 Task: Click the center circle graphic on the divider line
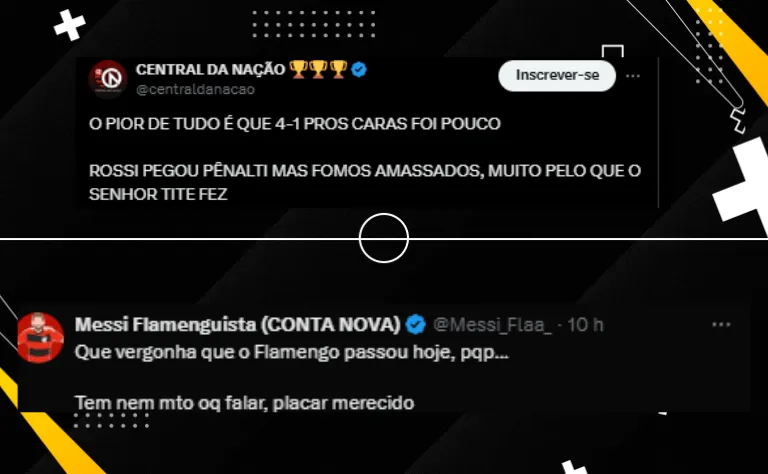coord(384,238)
